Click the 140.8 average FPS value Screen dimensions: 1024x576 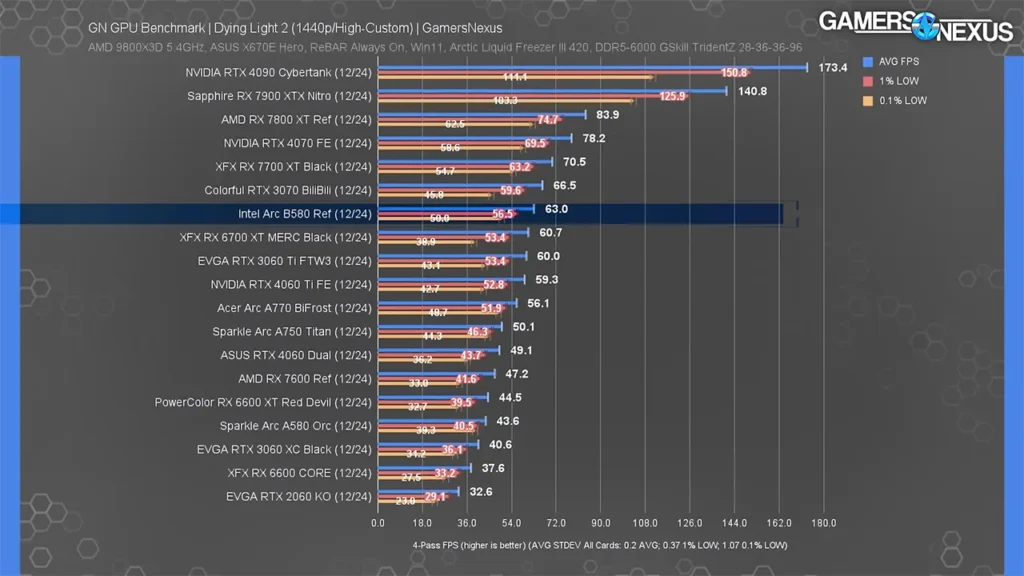click(752, 91)
